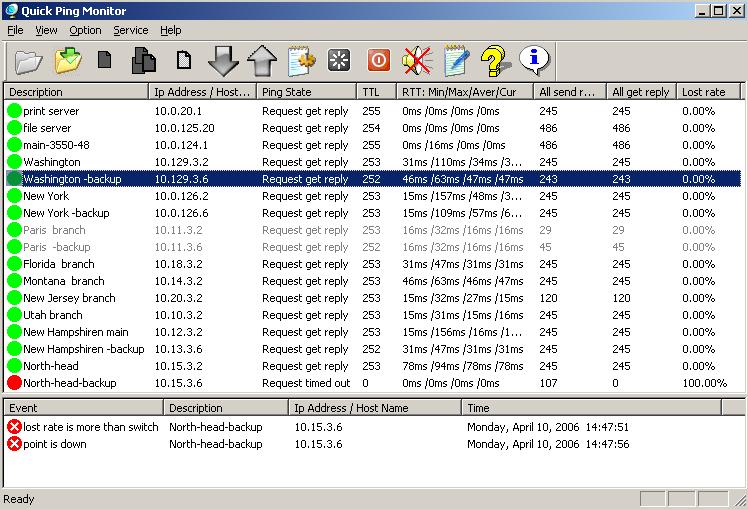Image resolution: width=748 pixels, height=509 pixels.
Task: Click the open folder toolbar icon
Action: [x=28, y=61]
